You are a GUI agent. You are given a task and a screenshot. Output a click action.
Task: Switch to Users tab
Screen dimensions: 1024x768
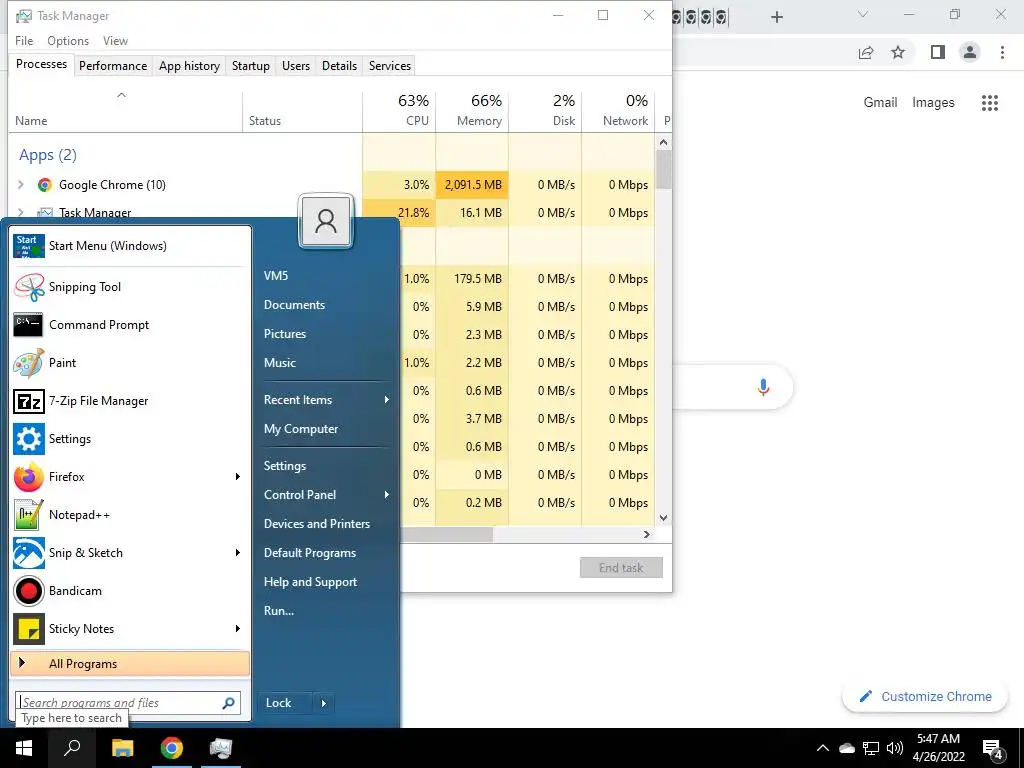click(x=296, y=66)
